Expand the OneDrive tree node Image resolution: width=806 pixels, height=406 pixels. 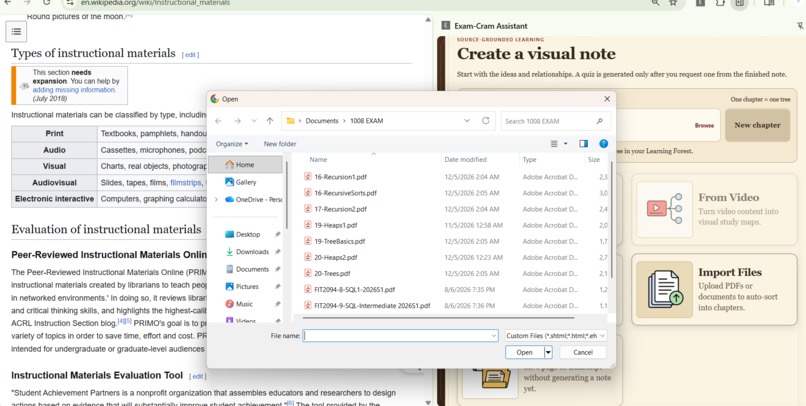click(x=216, y=199)
